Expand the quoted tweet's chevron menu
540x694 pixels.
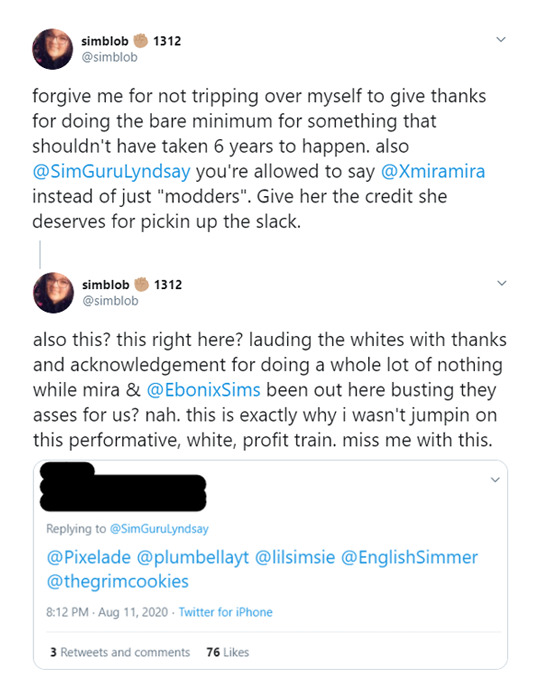(x=495, y=480)
